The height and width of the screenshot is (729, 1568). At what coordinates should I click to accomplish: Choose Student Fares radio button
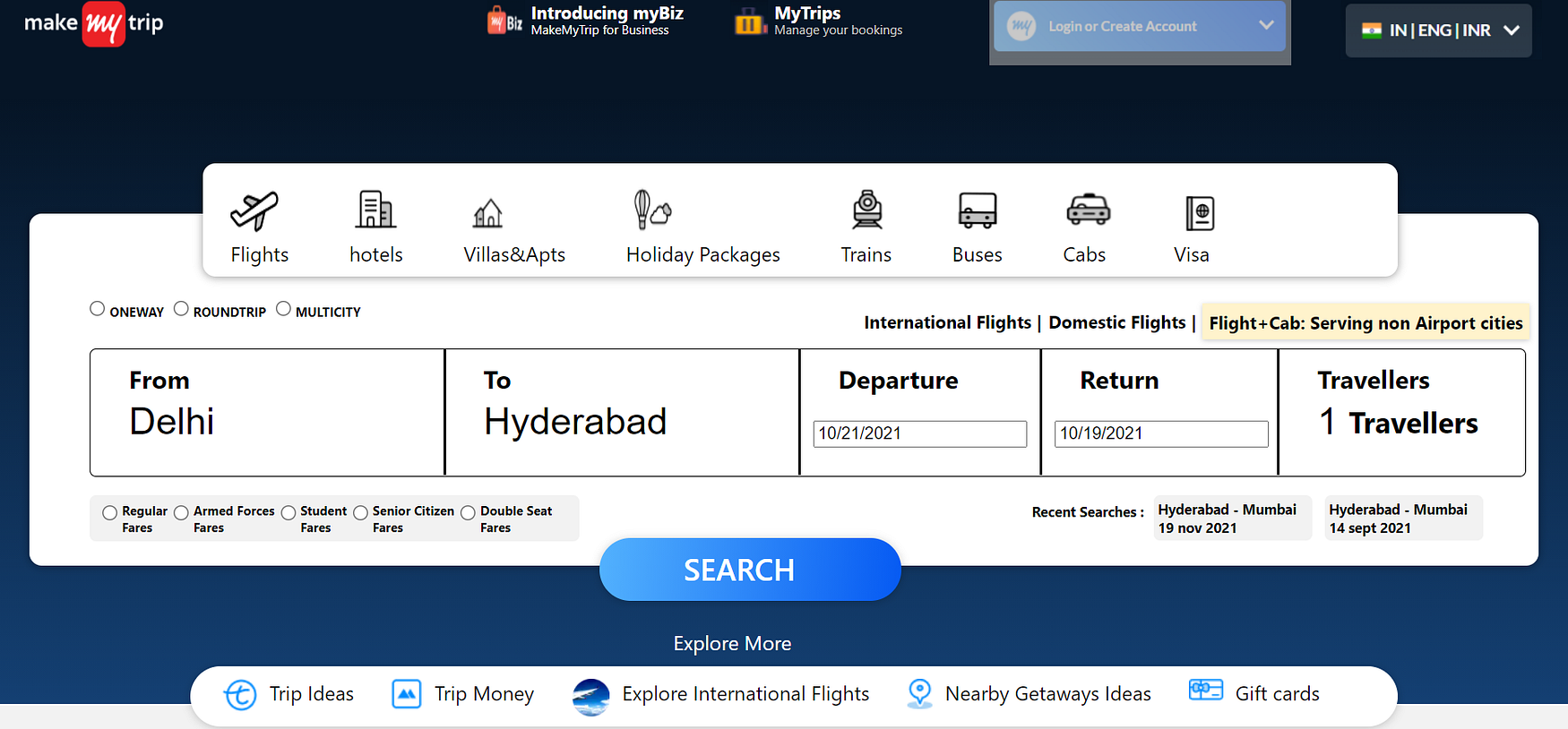(x=289, y=513)
